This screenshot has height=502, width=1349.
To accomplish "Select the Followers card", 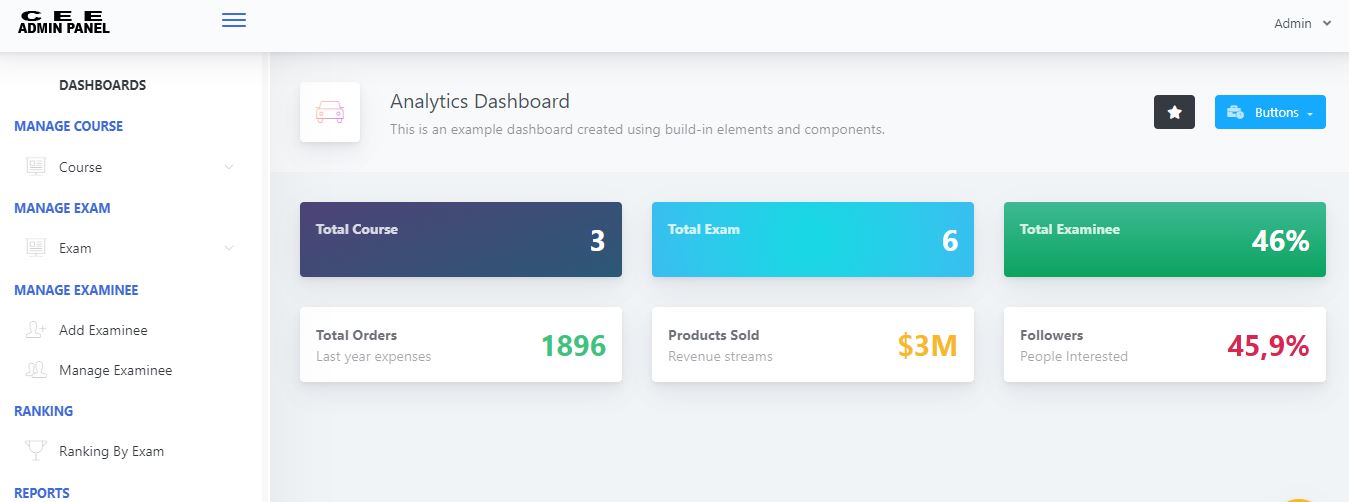I will coord(1165,344).
